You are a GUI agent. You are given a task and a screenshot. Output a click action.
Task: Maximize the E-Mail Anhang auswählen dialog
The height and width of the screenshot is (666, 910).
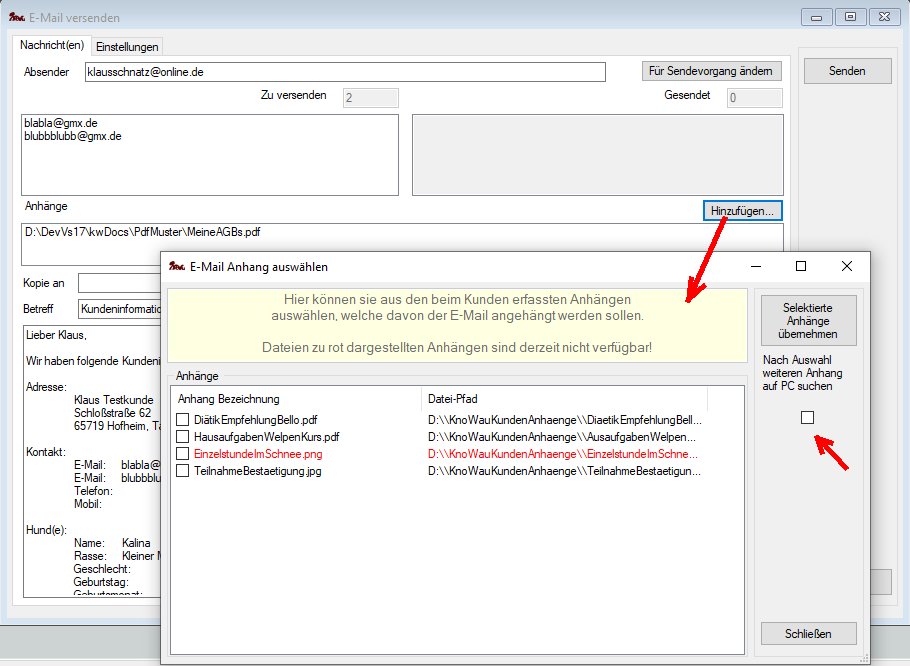801,267
